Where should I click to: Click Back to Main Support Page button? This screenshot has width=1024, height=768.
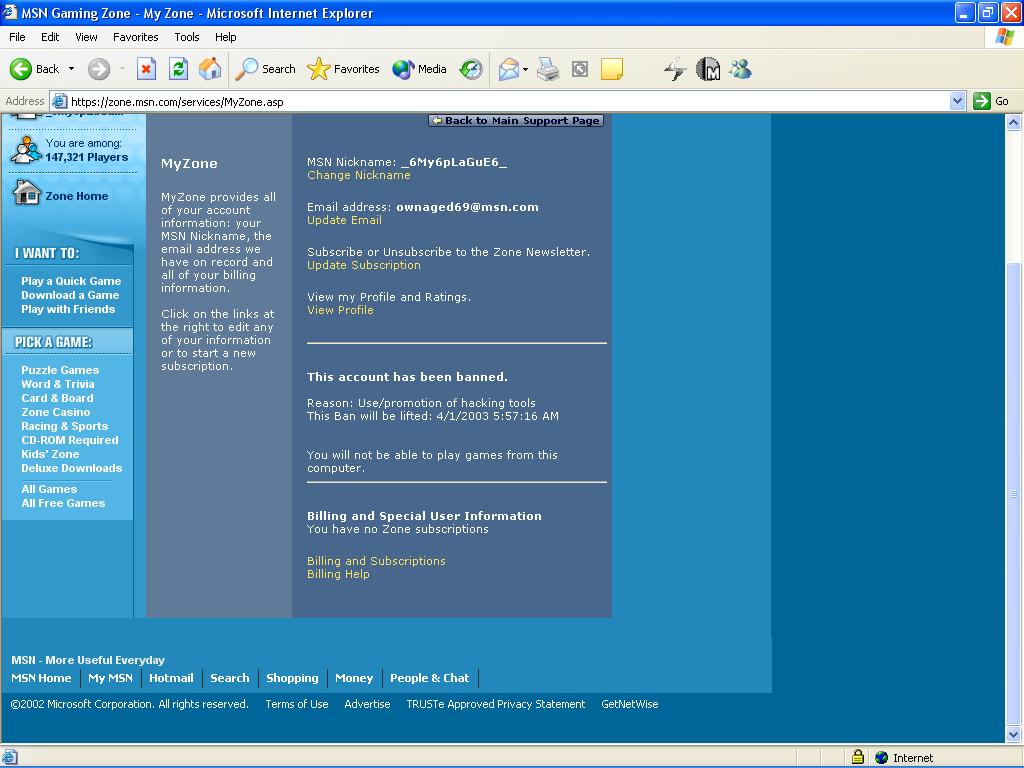516,120
